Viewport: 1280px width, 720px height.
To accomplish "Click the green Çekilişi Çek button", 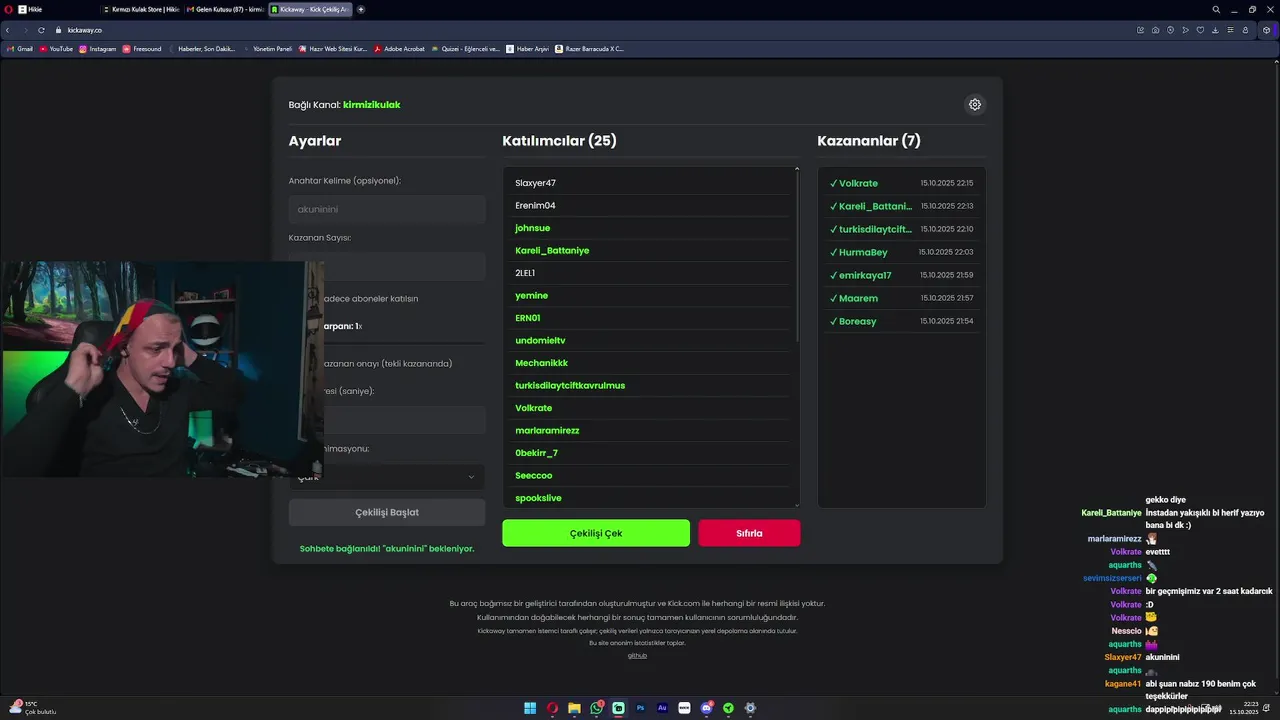I will [596, 533].
